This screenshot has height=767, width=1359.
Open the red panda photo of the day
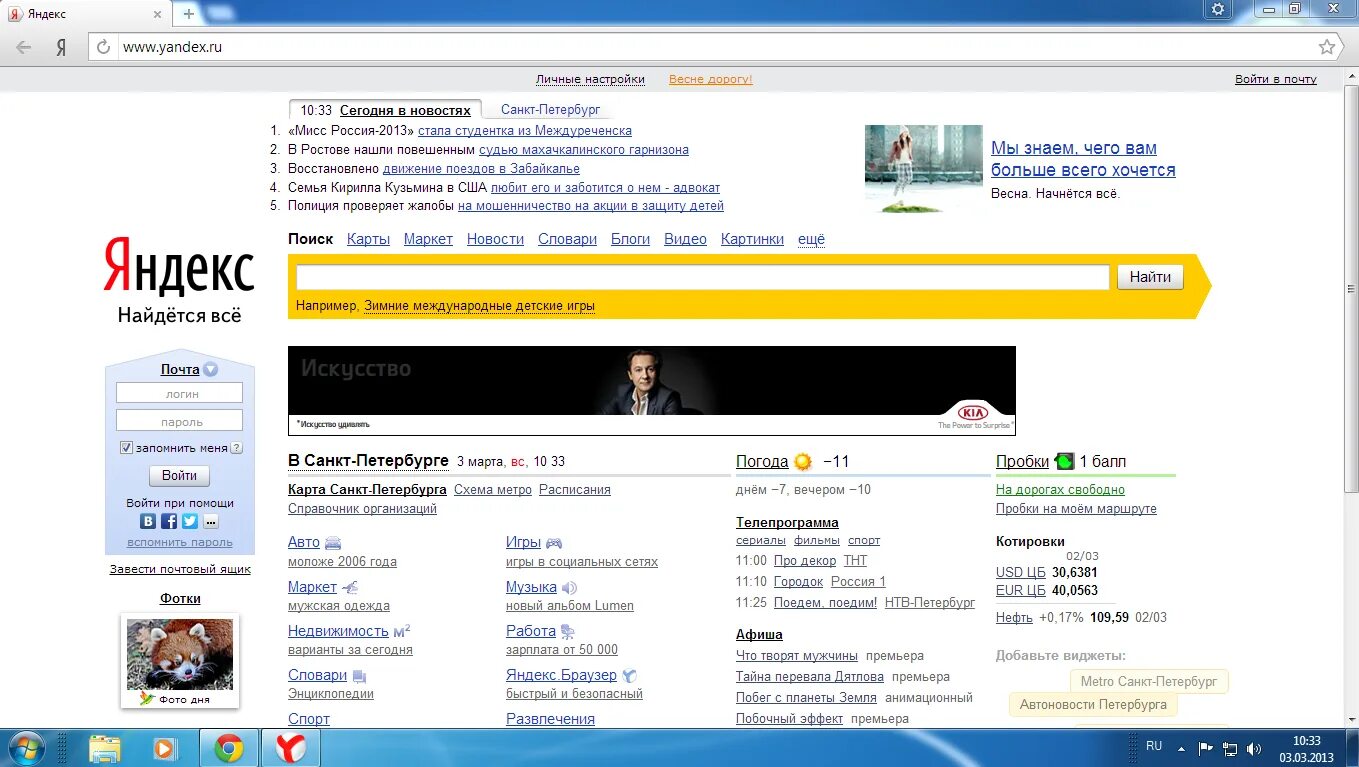click(x=180, y=655)
